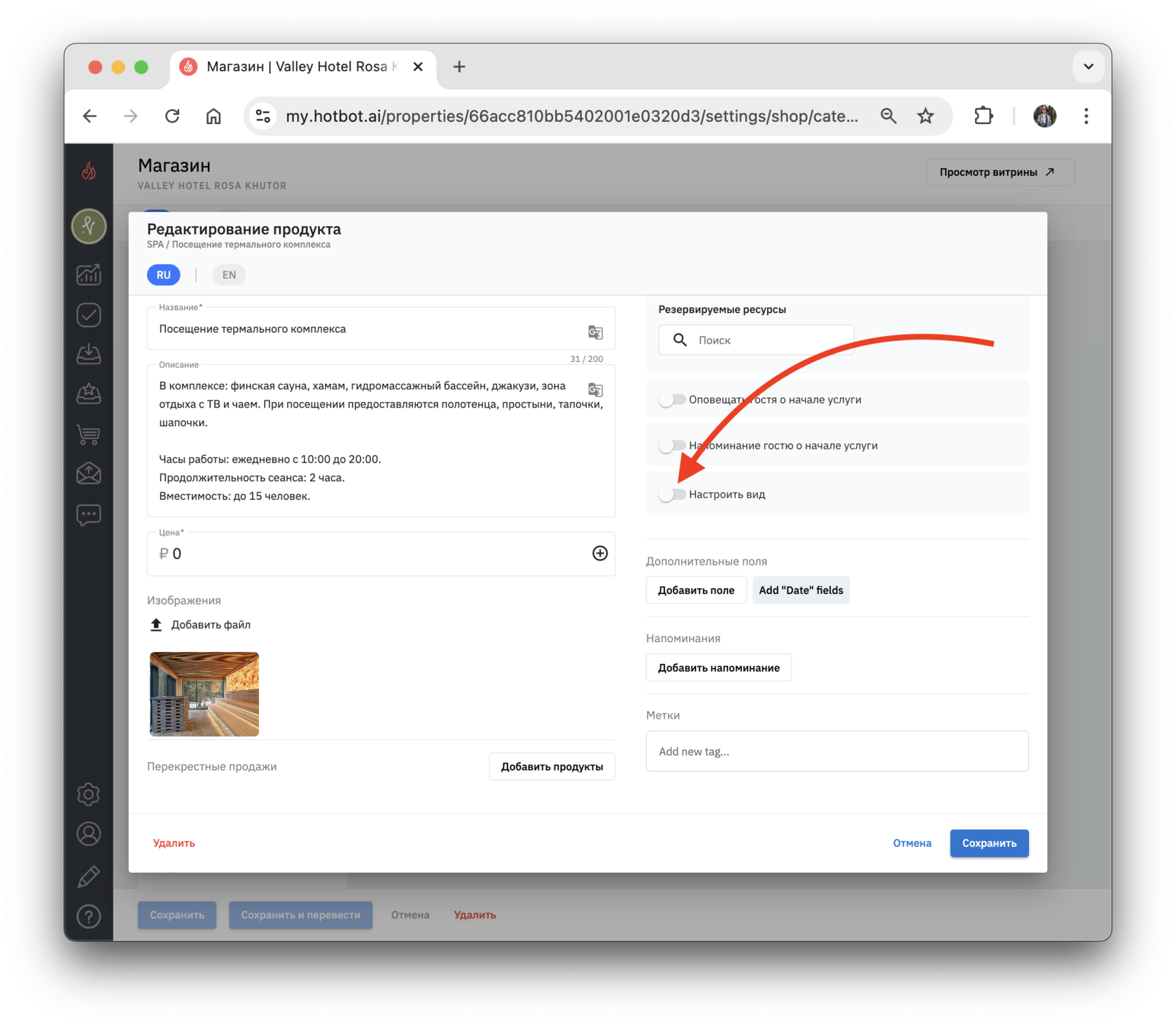Open the user profile sidebar icon
1176x1026 pixels.
tap(89, 834)
